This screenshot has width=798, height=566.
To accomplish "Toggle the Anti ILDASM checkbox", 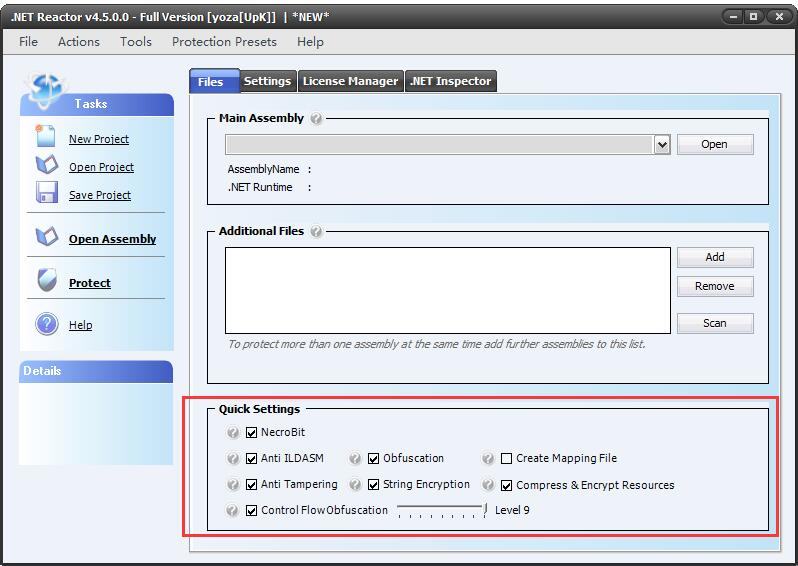I will pos(251,459).
